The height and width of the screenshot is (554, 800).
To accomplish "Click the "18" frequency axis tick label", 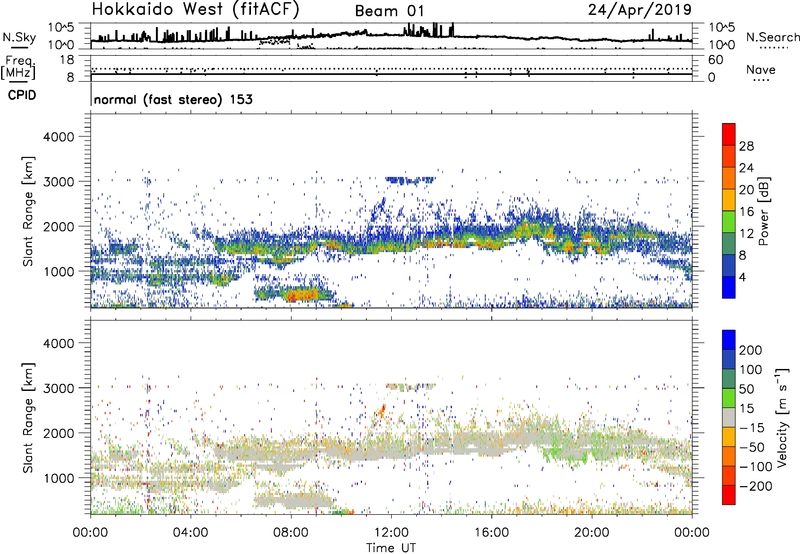I will coord(67,60).
